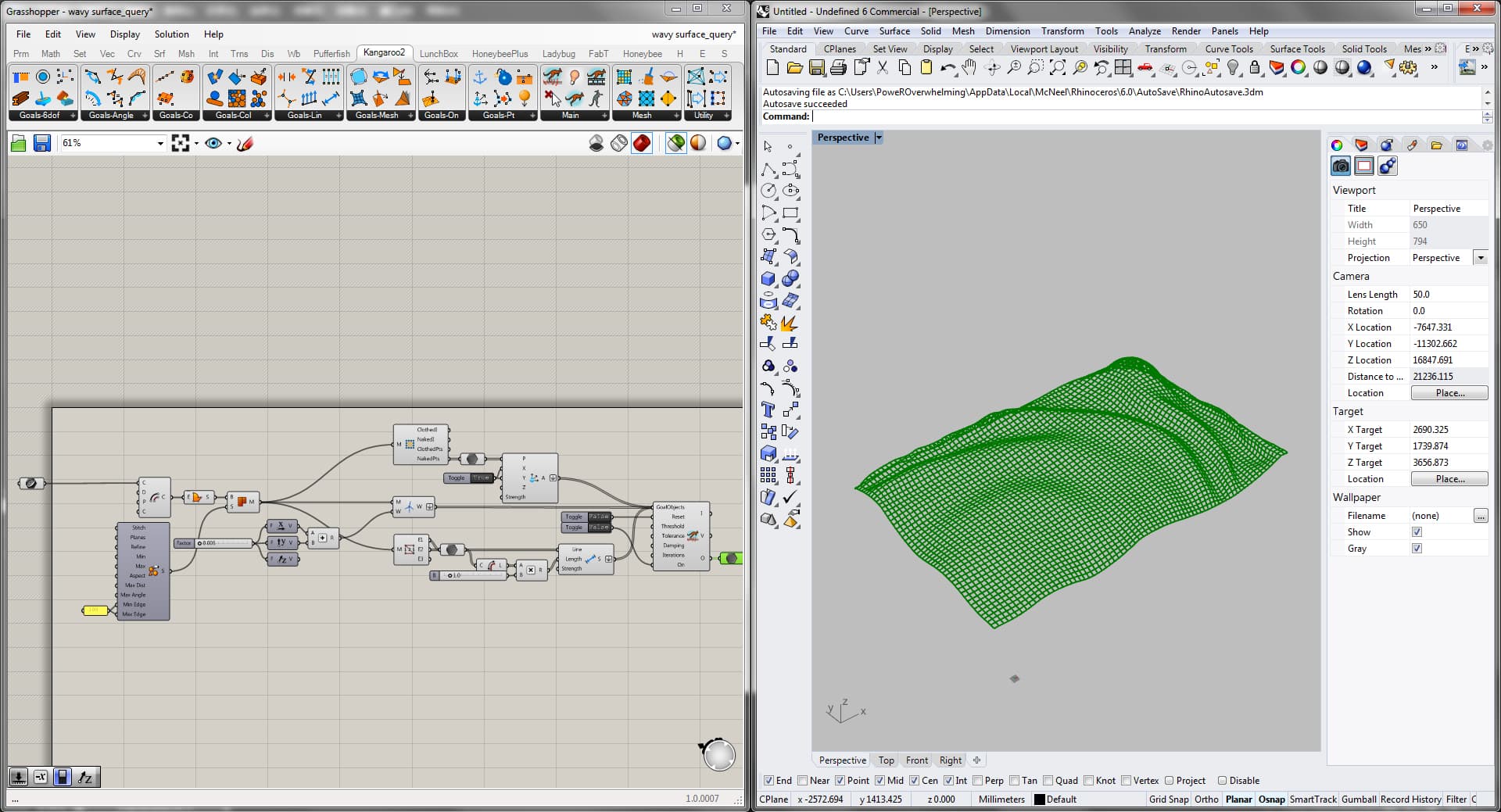1501x812 pixels.
Task: Click the sketch pencil icon on canvas toolbar
Action: point(245,143)
